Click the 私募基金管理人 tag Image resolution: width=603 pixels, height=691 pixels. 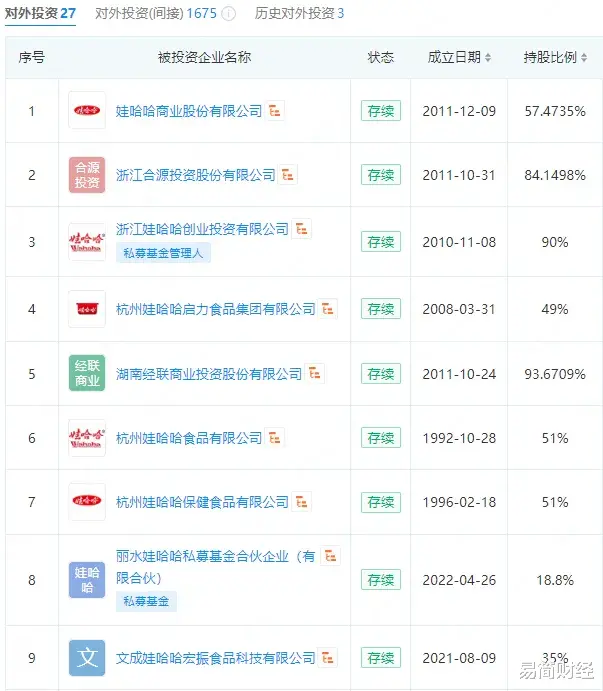163,253
